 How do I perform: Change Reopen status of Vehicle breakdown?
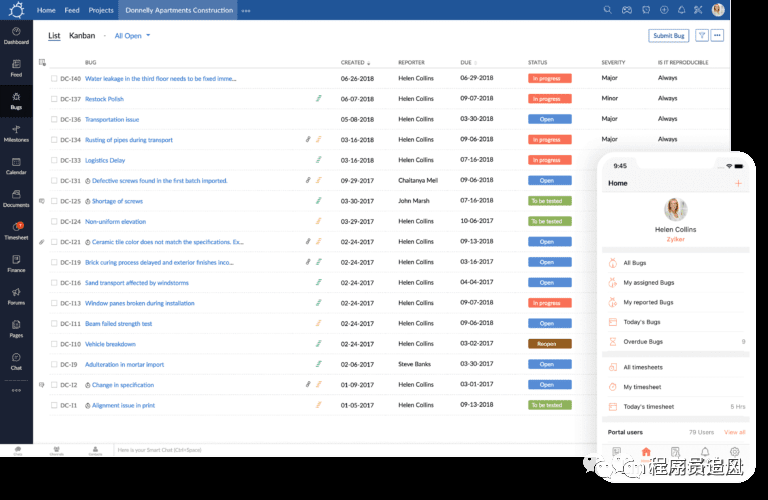(550, 344)
